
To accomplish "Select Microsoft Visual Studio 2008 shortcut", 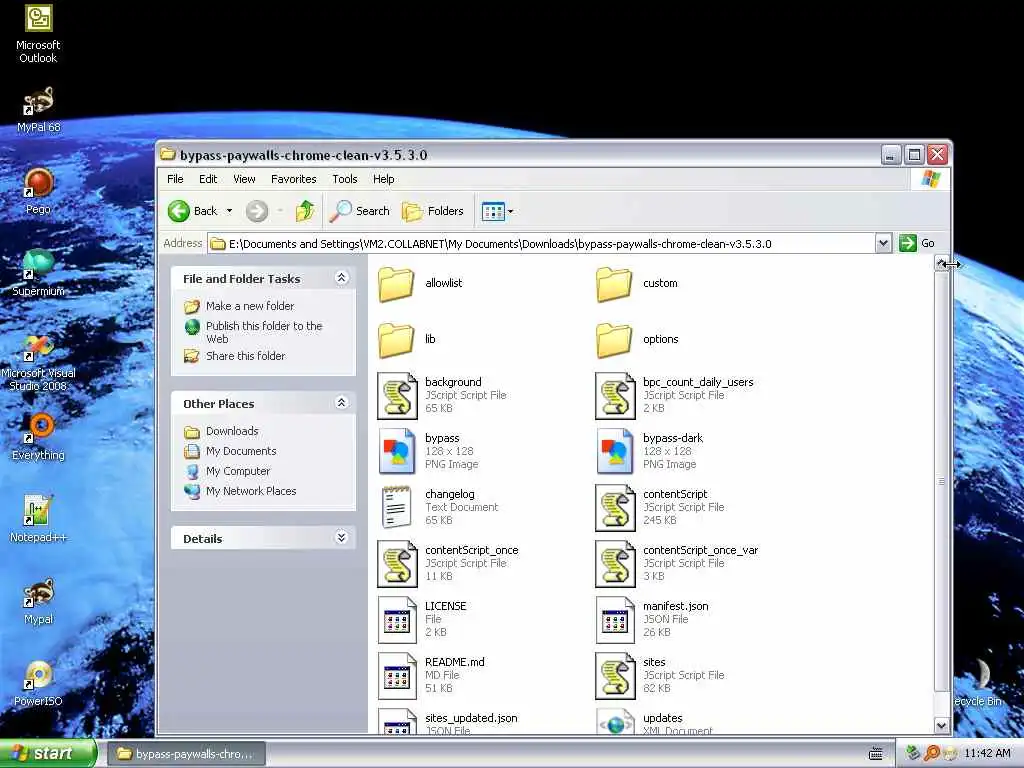I will 38,362.
